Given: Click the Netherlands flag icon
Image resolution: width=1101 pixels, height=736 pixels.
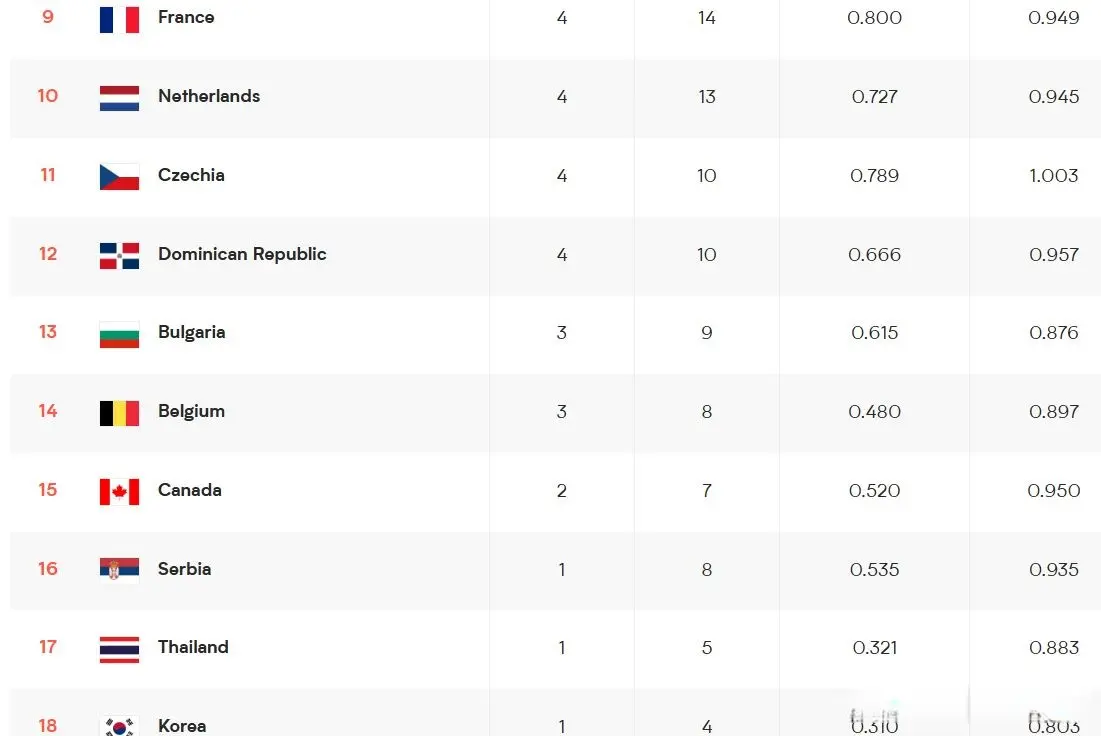Looking at the screenshot, I should tap(119, 98).
